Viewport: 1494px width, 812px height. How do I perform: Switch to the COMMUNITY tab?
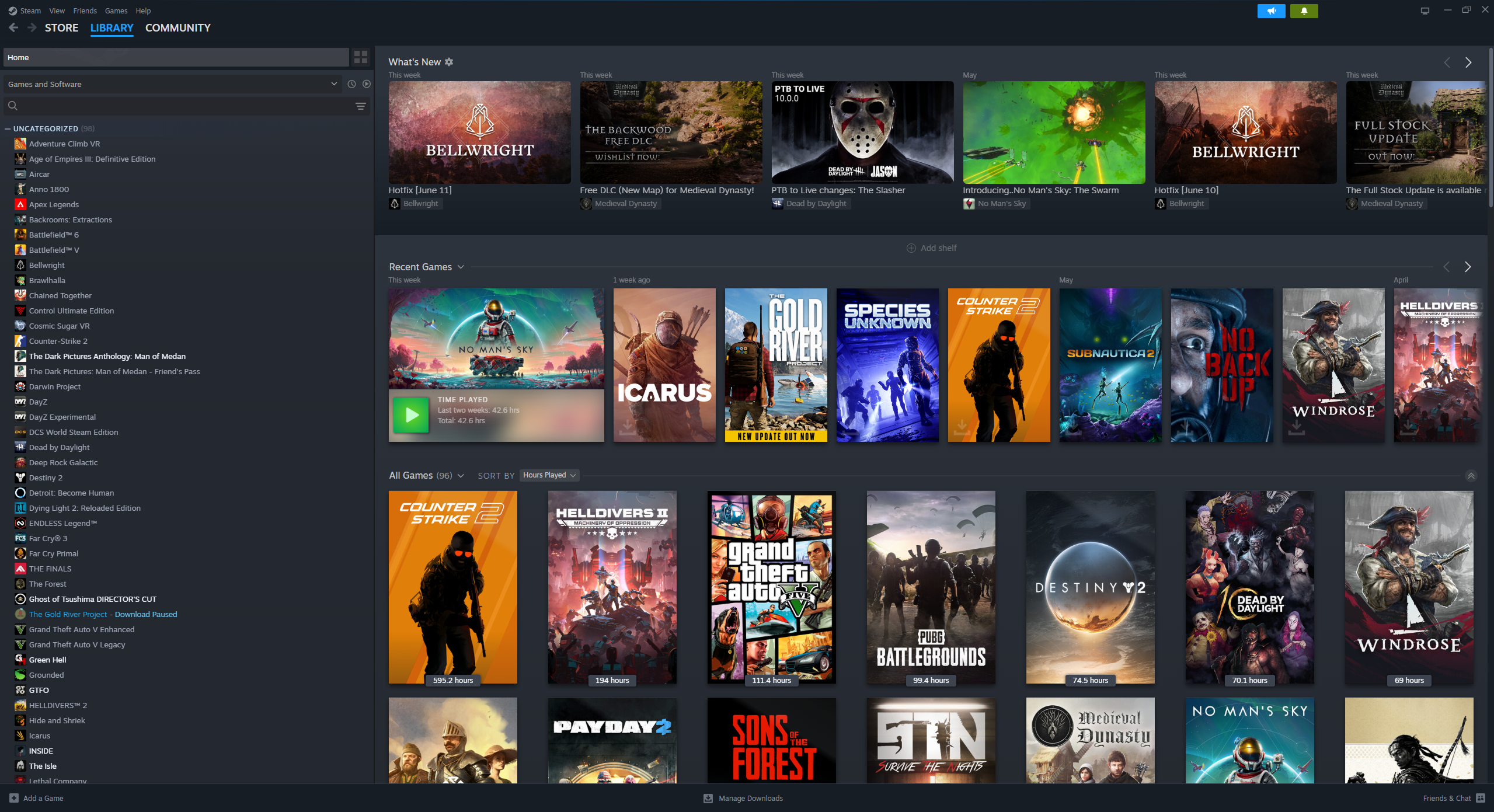(178, 27)
